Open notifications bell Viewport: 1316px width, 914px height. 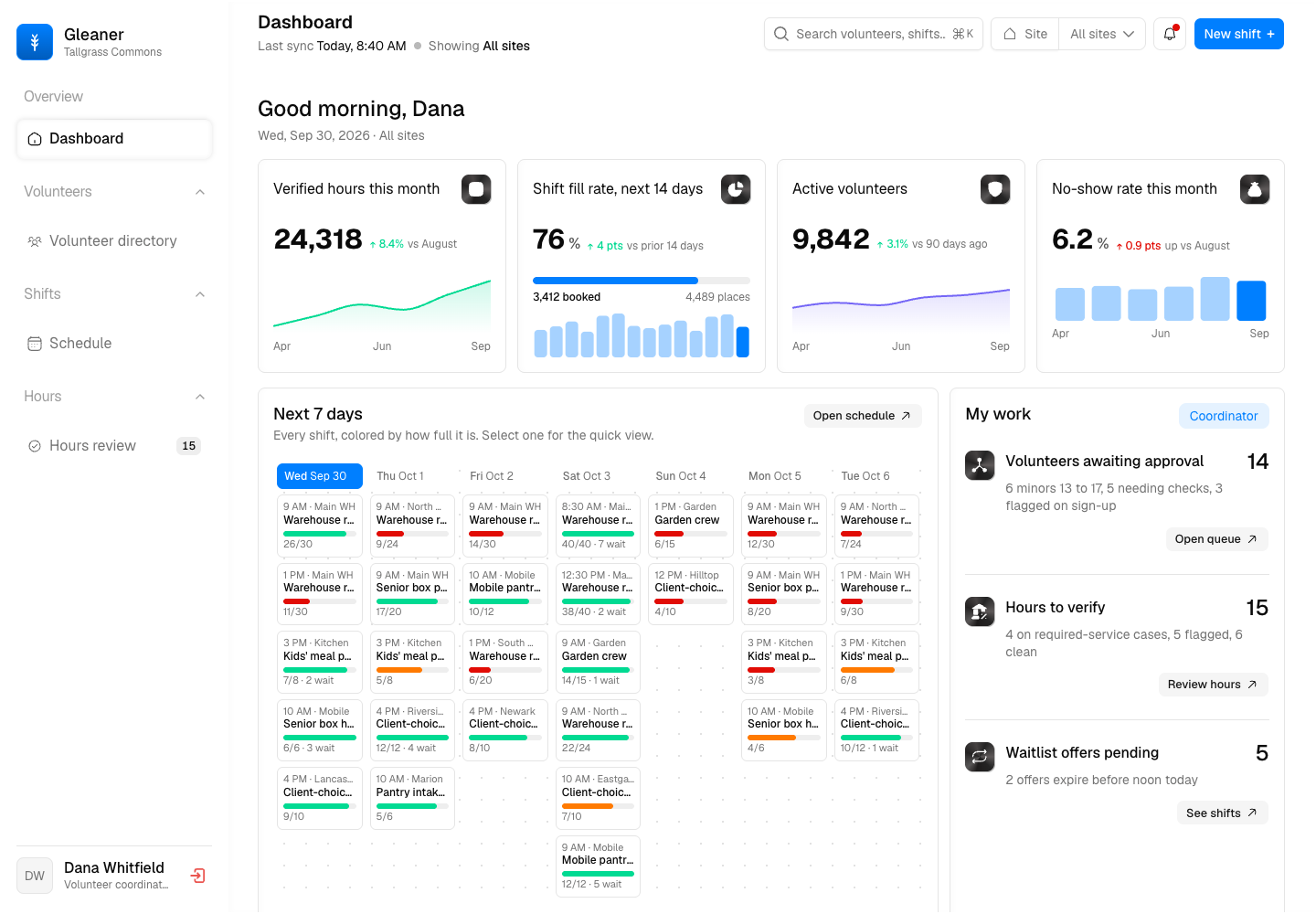coord(1170,34)
